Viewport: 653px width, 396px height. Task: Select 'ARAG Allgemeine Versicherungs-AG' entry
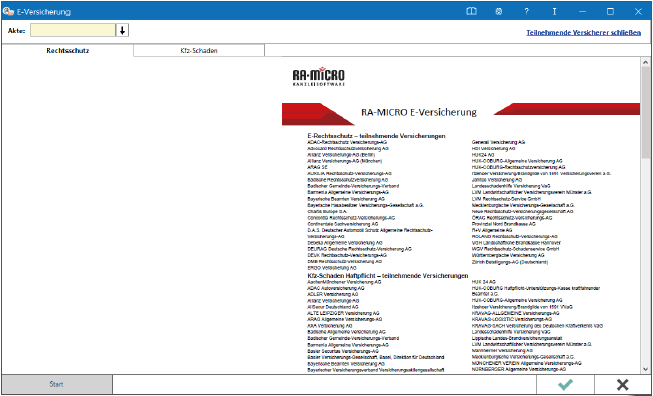click(x=344, y=319)
